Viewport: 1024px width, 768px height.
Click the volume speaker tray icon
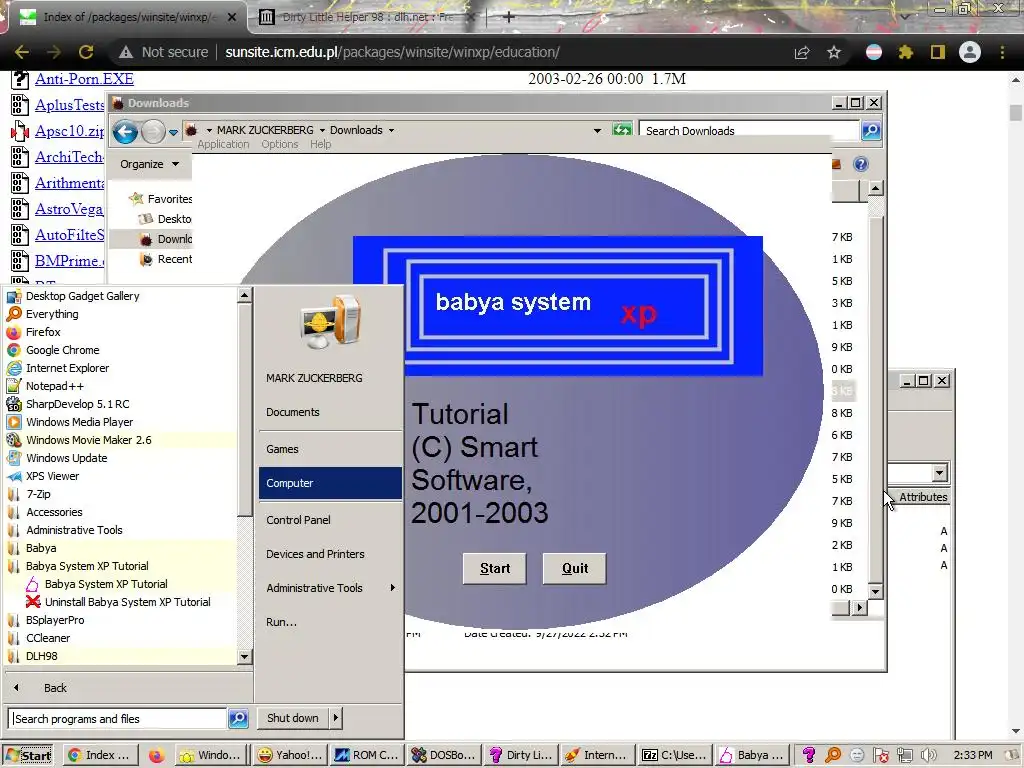[x=929, y=755]
